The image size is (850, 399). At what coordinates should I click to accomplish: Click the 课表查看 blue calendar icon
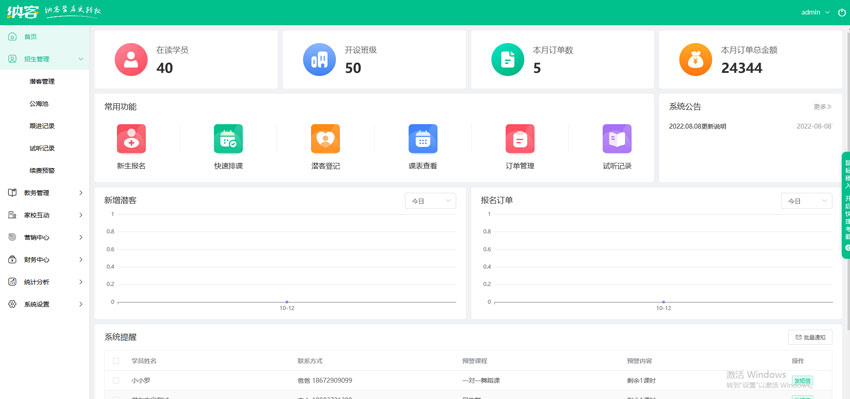coord(423,139)
